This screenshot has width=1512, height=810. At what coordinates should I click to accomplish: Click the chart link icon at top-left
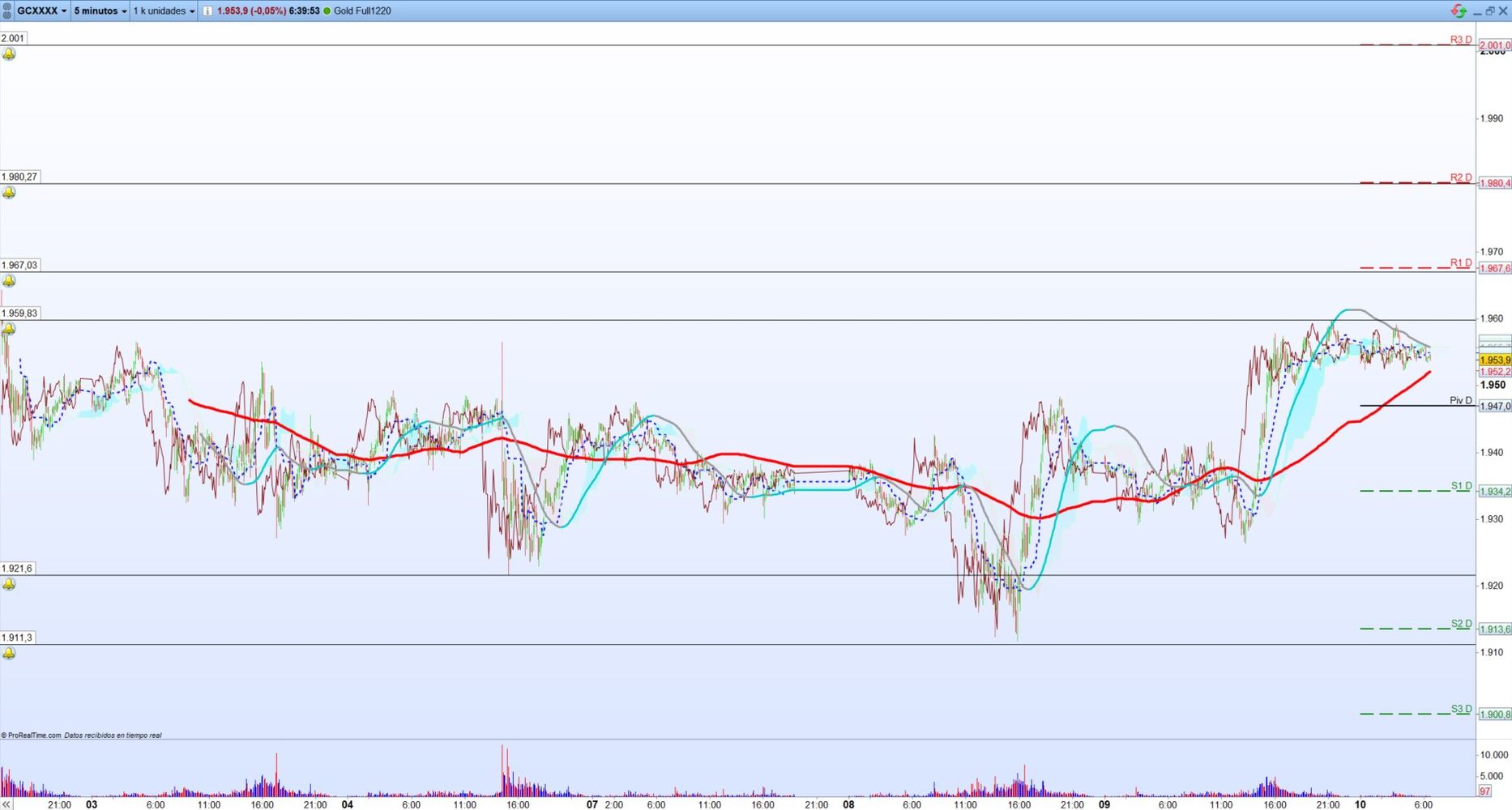(7, 11)
